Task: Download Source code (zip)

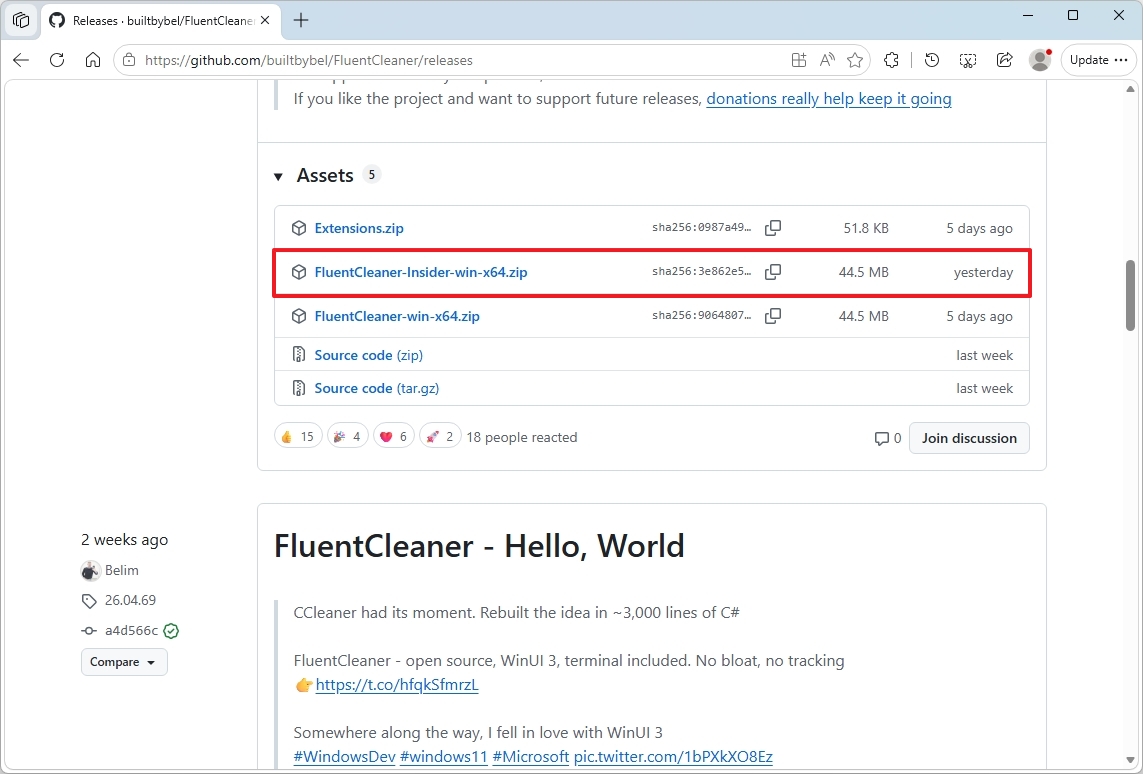Action: pos(368,355)
